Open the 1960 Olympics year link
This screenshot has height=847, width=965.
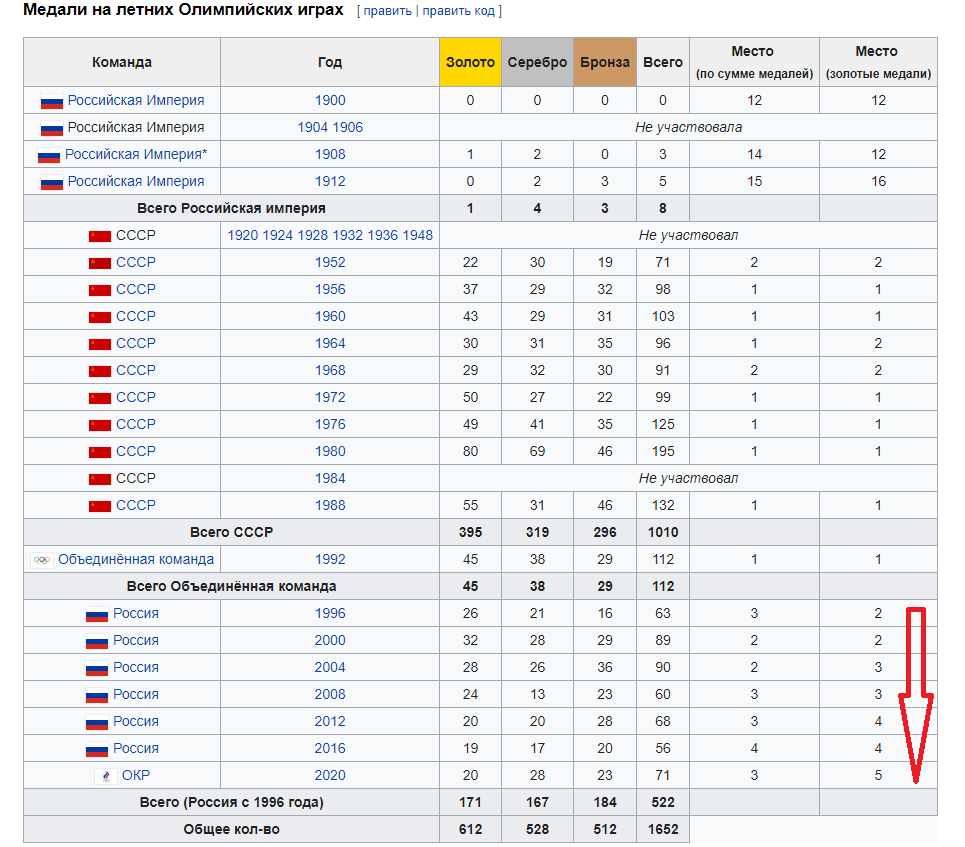pyautogui.click(x=330, y=316)
